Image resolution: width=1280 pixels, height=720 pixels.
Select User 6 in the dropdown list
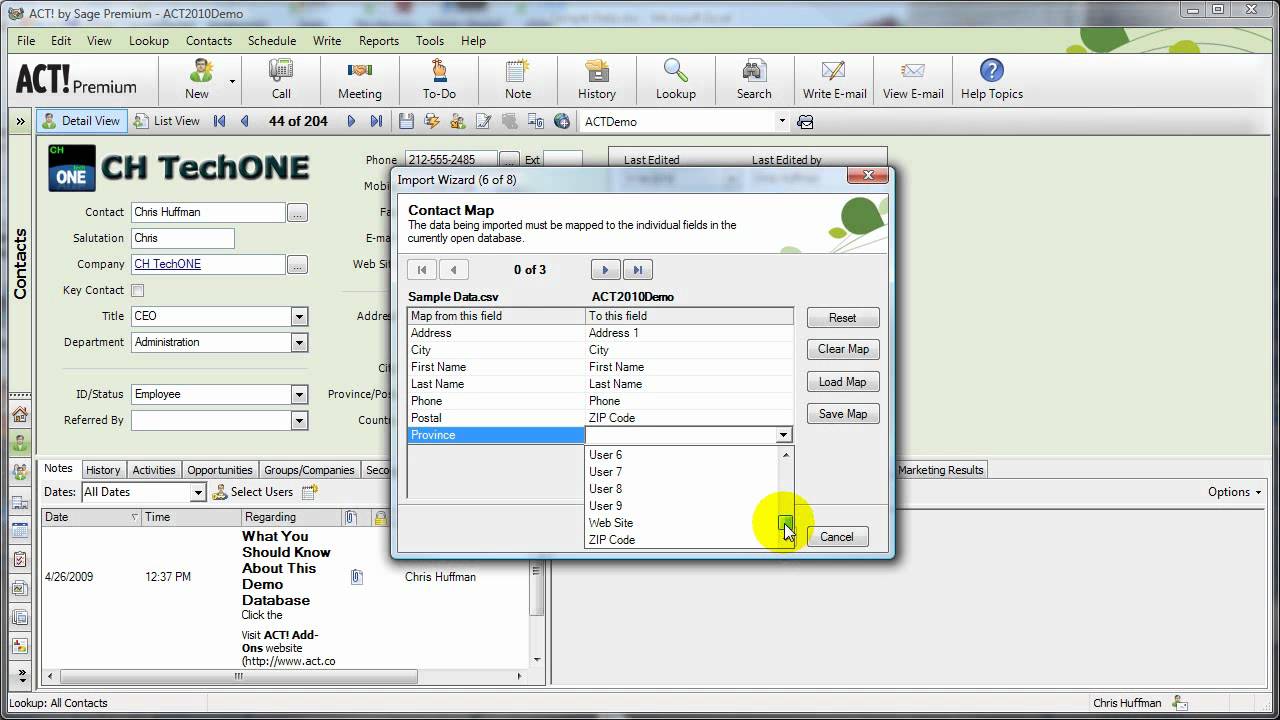coord(682,455)
